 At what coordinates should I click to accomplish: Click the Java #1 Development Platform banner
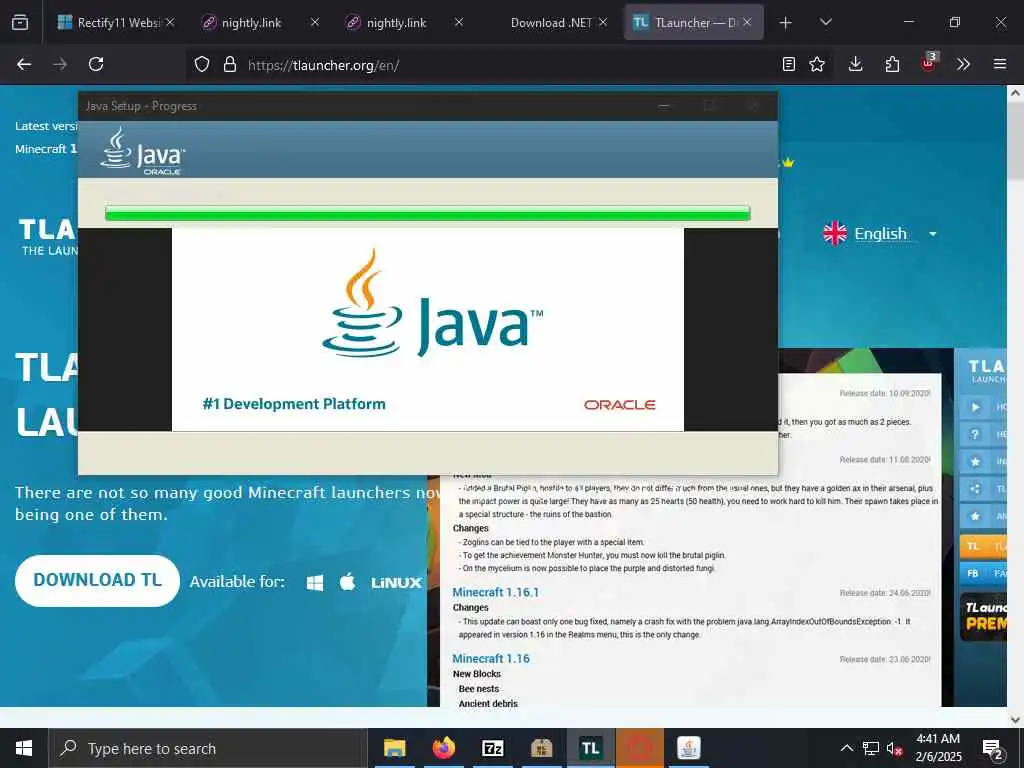point(428,329)
